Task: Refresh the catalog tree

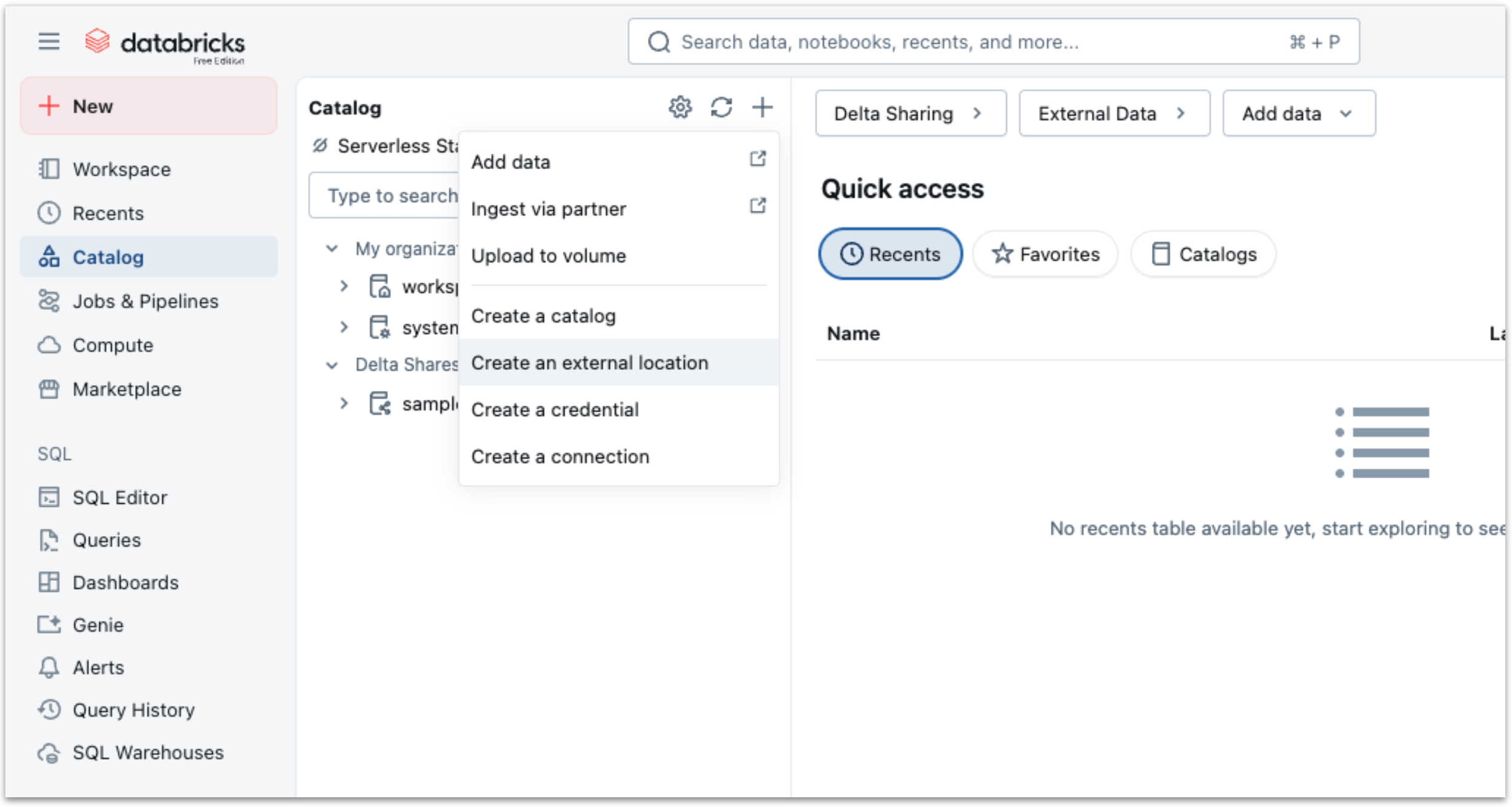Action: (721, 107)
